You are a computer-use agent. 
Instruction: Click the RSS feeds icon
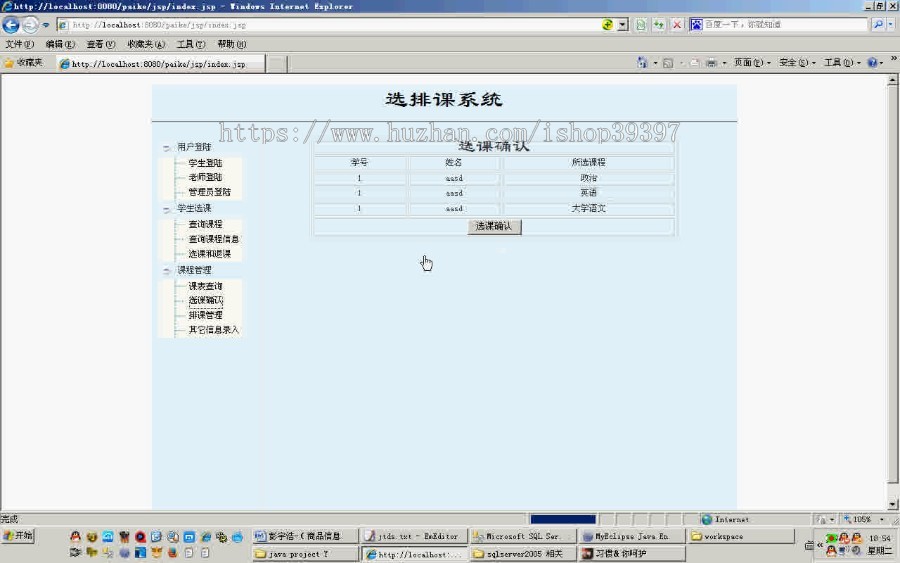pyautogui.click(x=668, y=63)
